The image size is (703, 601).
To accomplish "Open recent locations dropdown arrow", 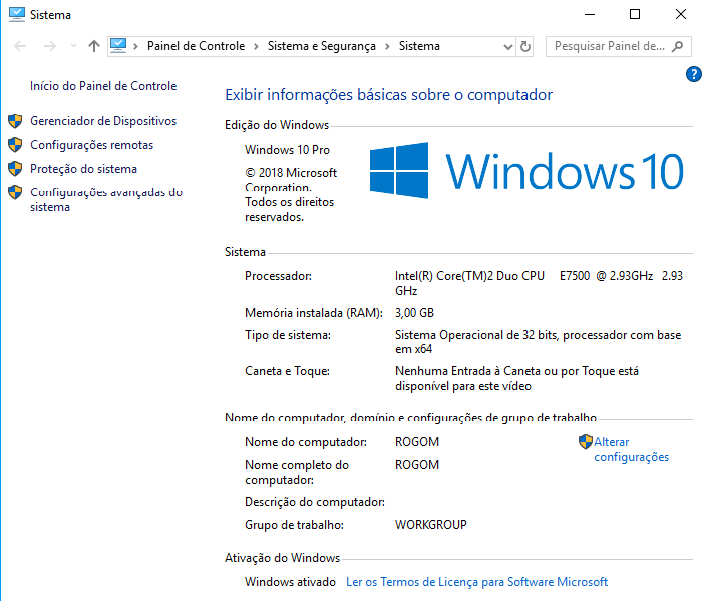I will (x=74, y=46).
